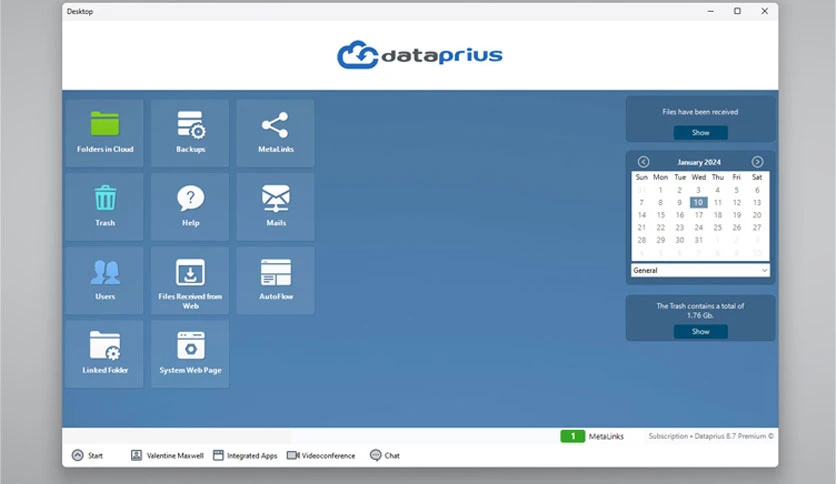Go to previous month in calendar
Viewport: 836px width, 484px height.
click(x=644, y=162)
